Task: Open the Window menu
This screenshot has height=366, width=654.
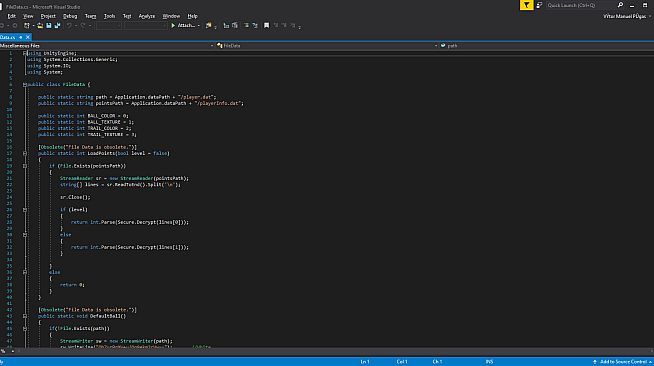Action: point(171,16)
